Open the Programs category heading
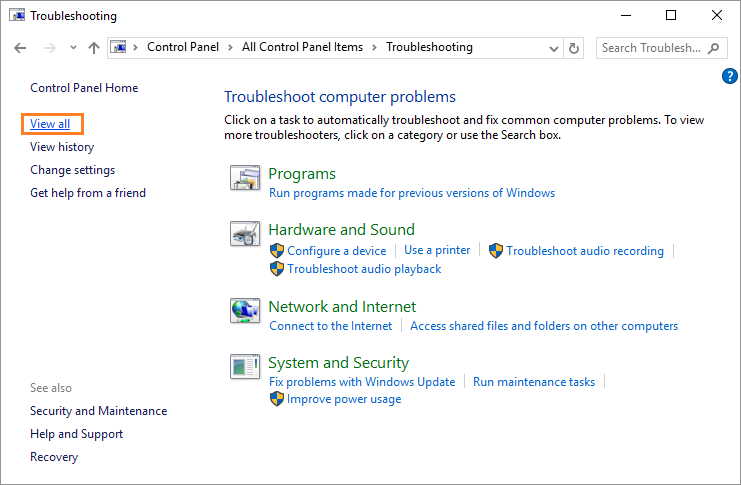This screenshot has width=741, height=485. [302, 174]
